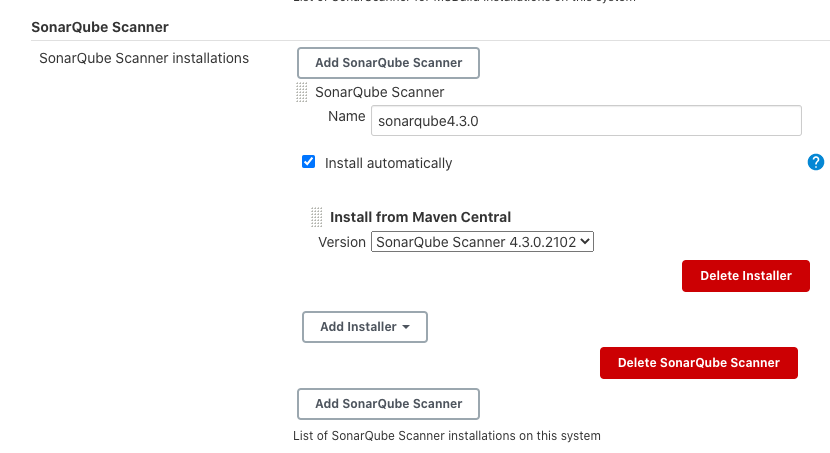Click the bold SonarQube Scanner section heading
Screen dimensions: 830x453
(x=100, y=27)
